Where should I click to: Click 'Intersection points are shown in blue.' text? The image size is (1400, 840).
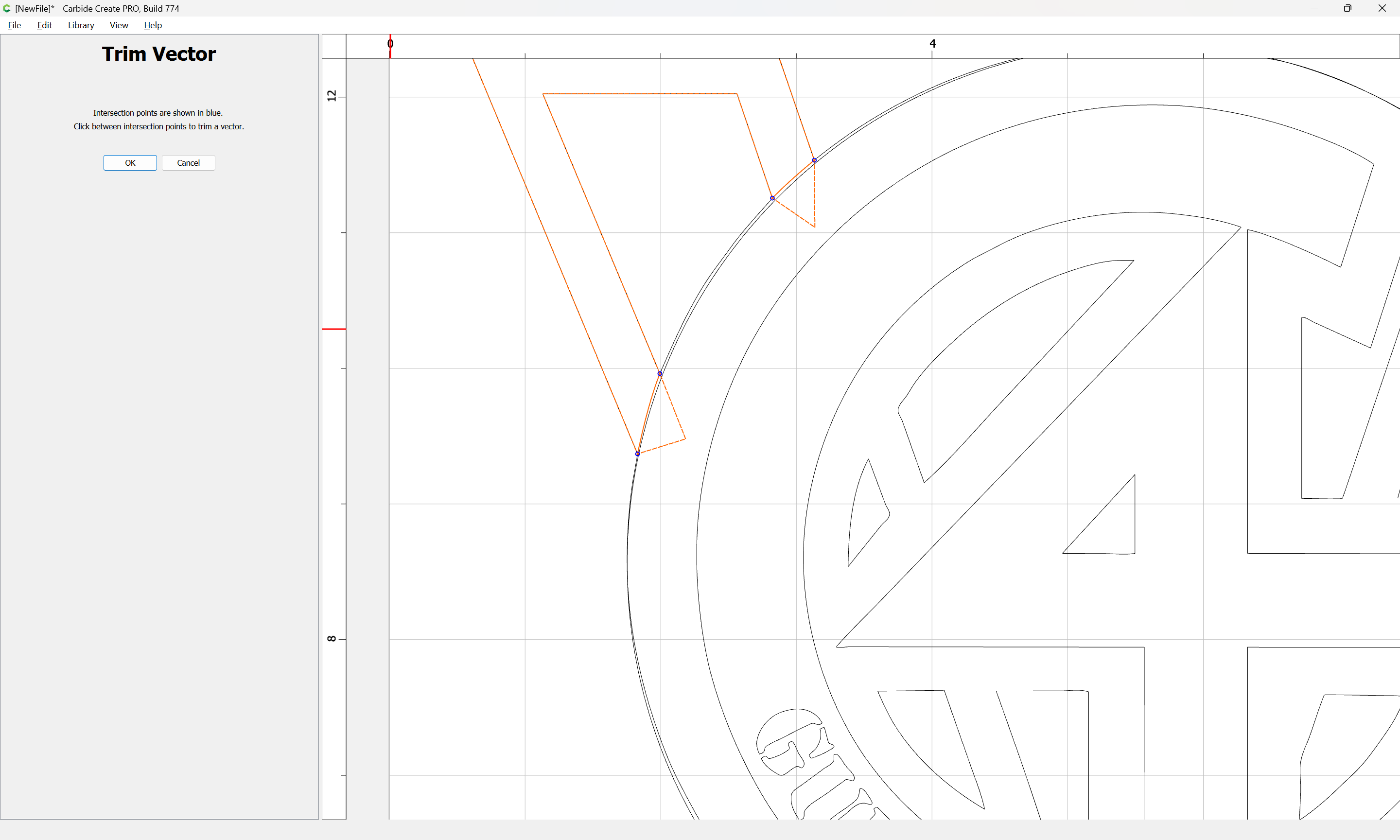click(x=158, y=113)
